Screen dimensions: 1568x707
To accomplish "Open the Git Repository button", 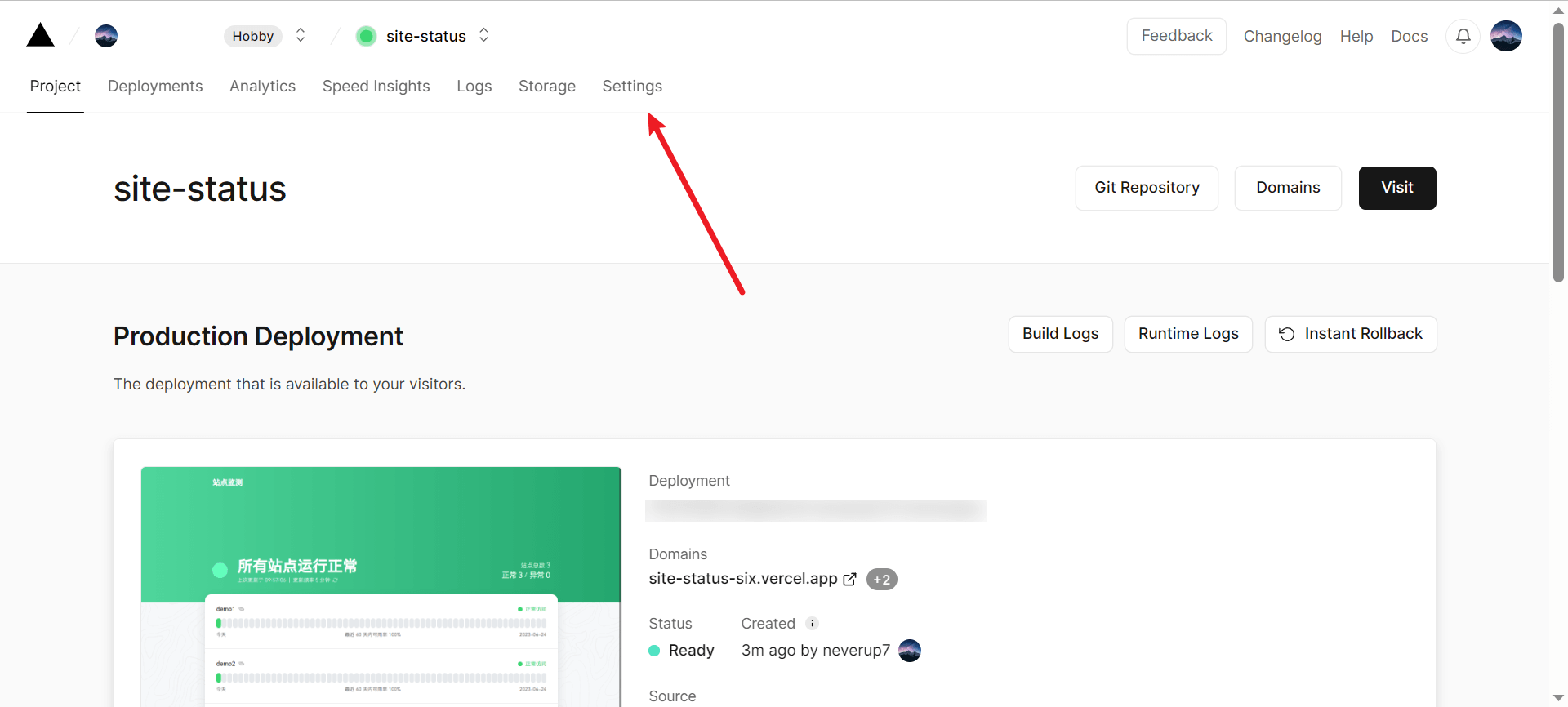I will (1147, 188).
